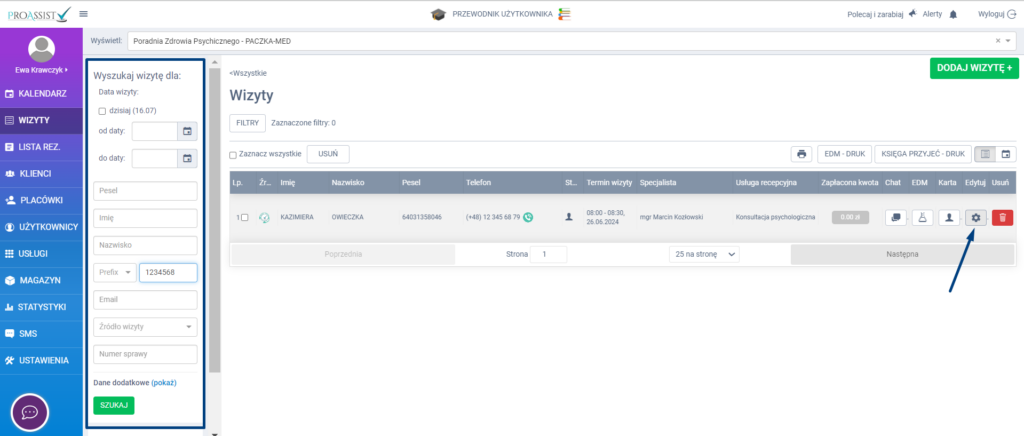
Task: Open the hamburger menu next to the logo
Action: pyautogui.click(x=83, y=14)
